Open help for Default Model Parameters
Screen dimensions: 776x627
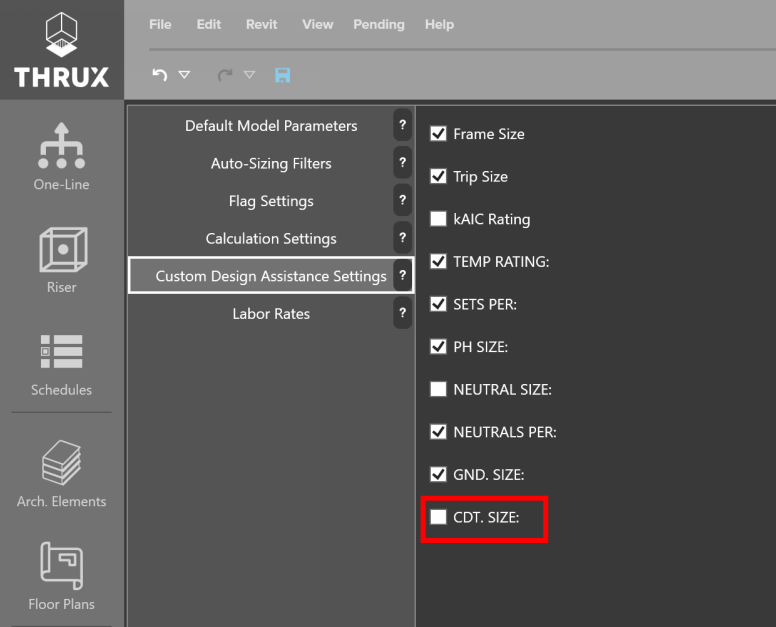pyautogui.click(x=403, y=125)
